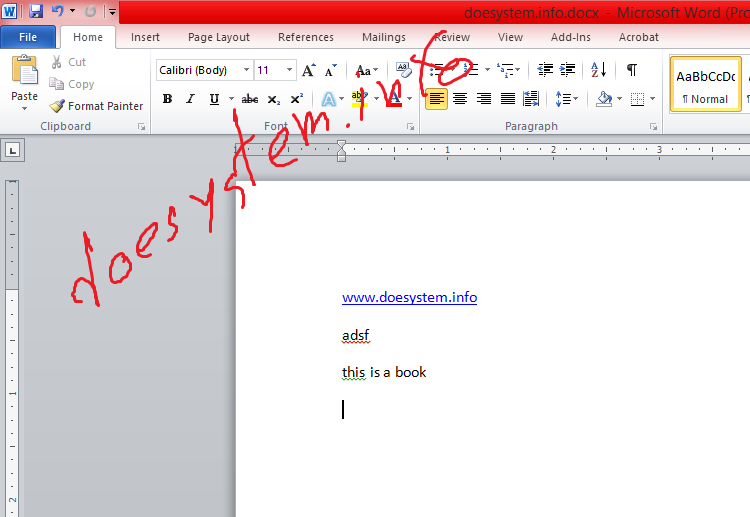Open Line and Paragraph Spacing
This screenshot has width=750, height=517.
[x=567, y=99]
